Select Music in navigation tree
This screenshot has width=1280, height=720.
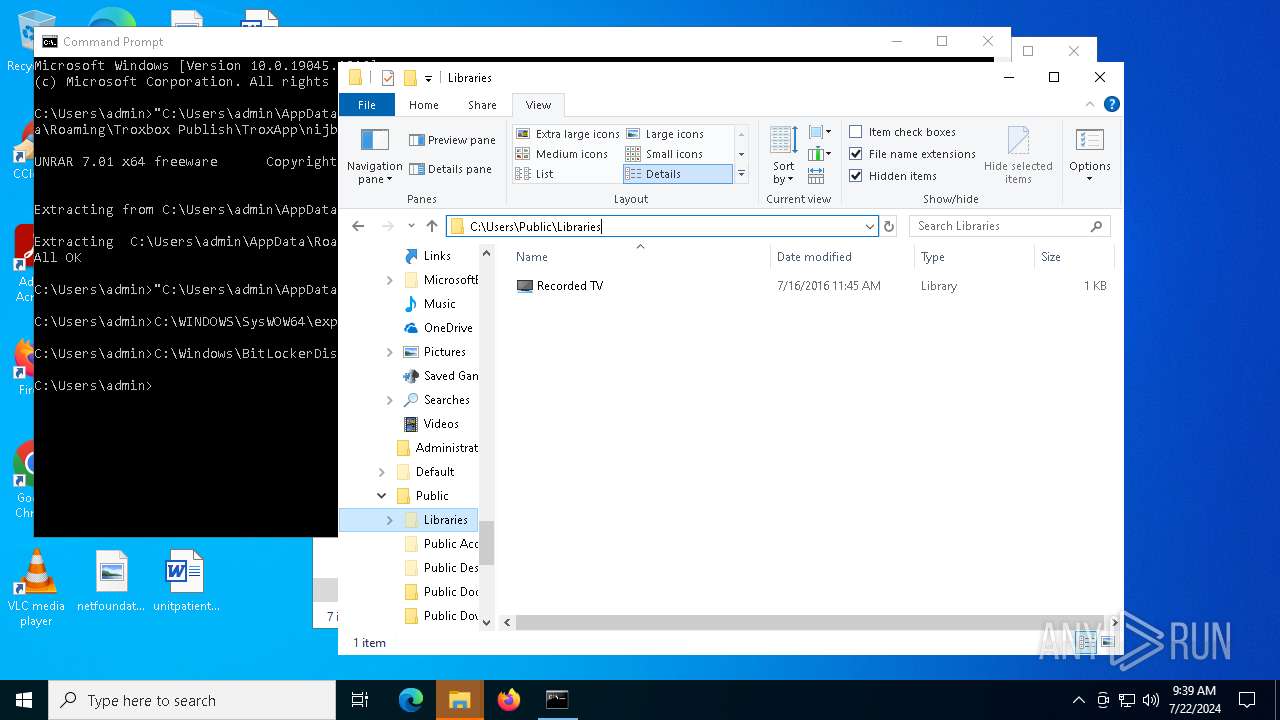(x=439, y=304)
